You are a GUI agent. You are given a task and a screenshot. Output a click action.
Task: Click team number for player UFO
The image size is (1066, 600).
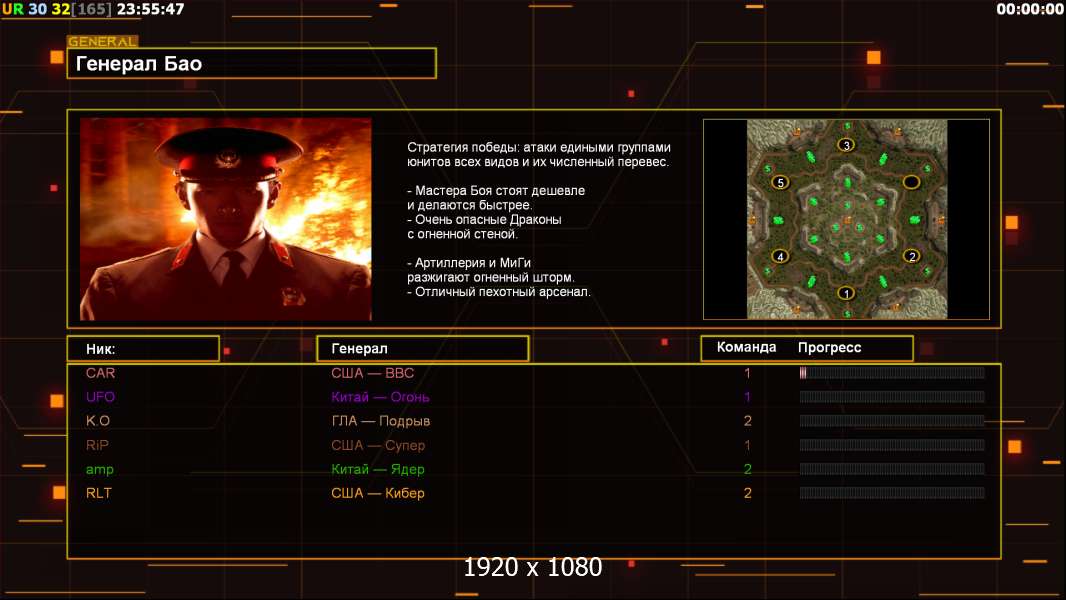coord(747,397)
